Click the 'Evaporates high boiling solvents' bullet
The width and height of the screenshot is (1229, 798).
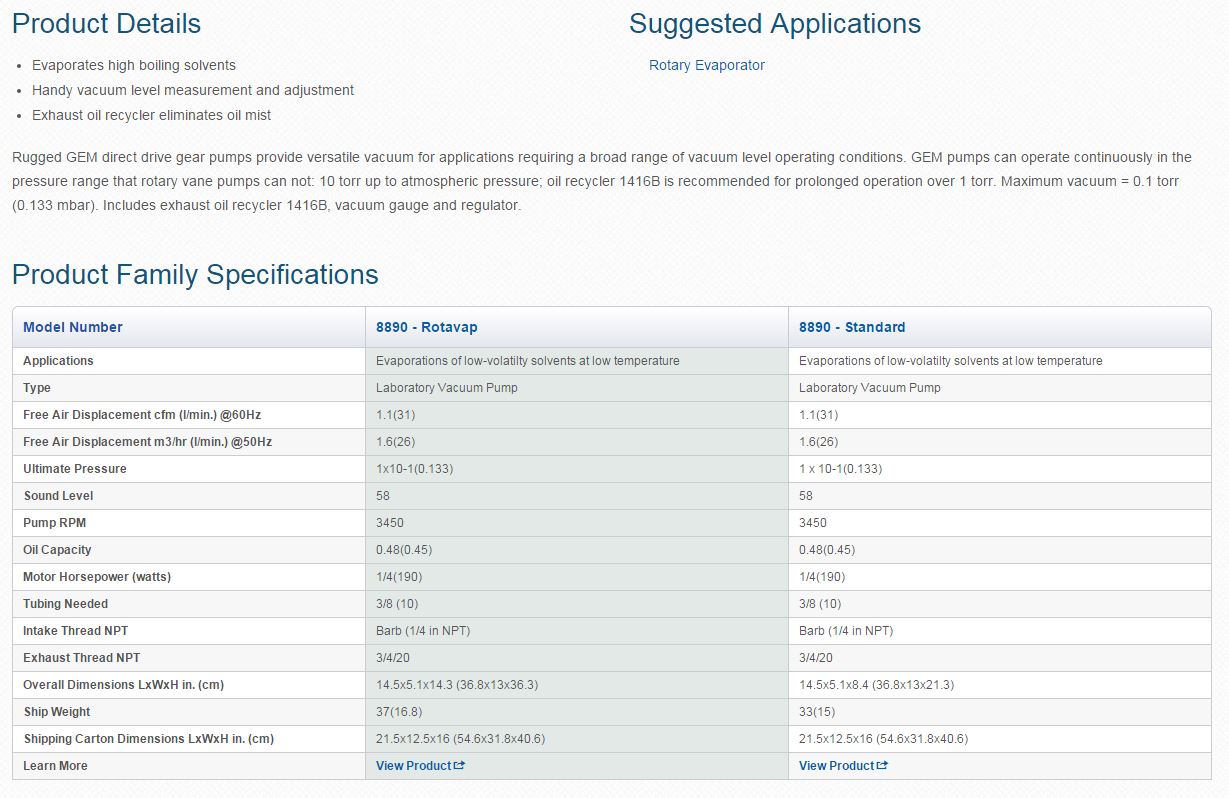tap(134, 65)
